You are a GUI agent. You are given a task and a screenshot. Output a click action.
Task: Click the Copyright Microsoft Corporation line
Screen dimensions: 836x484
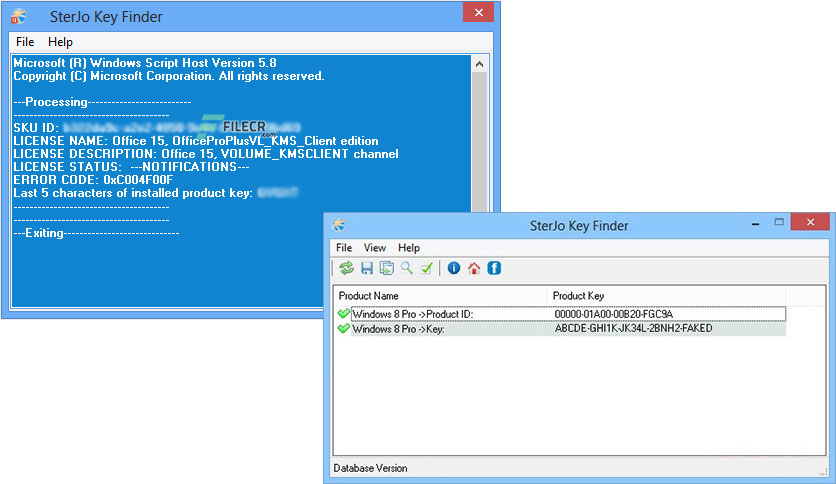pos(168,76)
